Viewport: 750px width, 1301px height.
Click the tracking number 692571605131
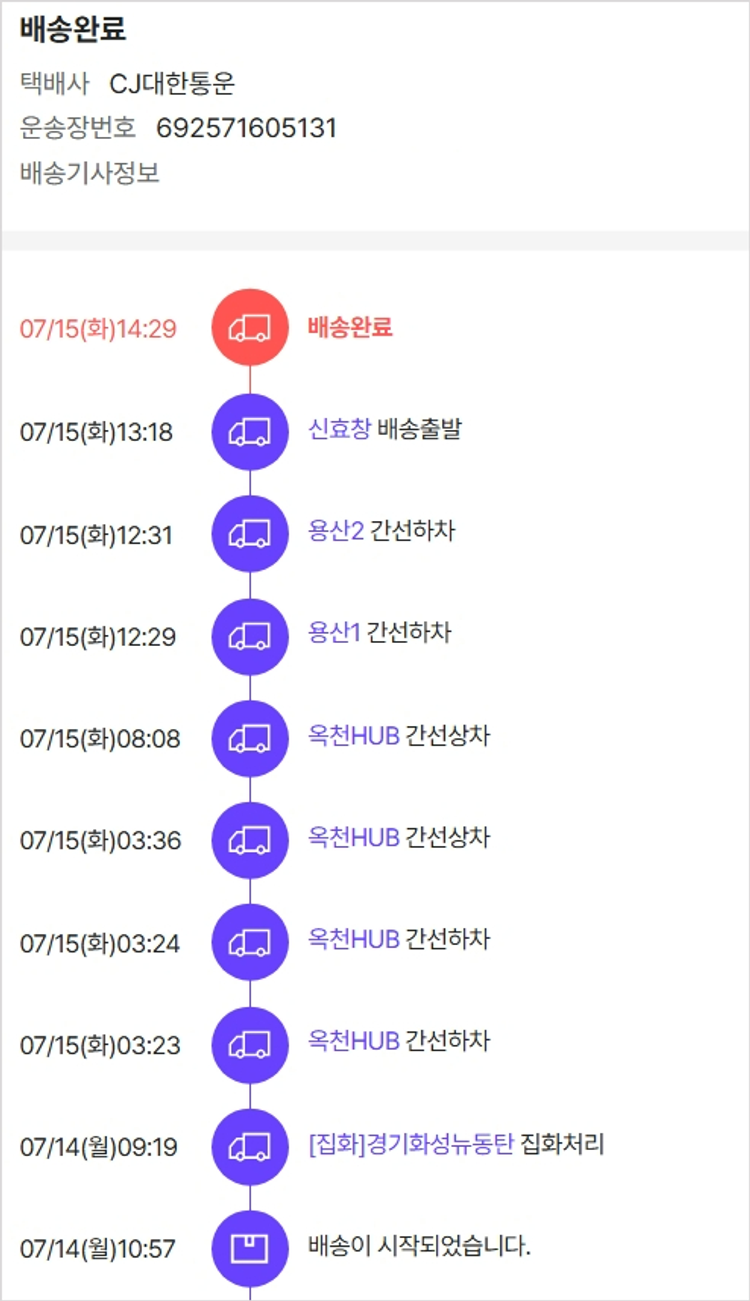click(x=246, y=128)
